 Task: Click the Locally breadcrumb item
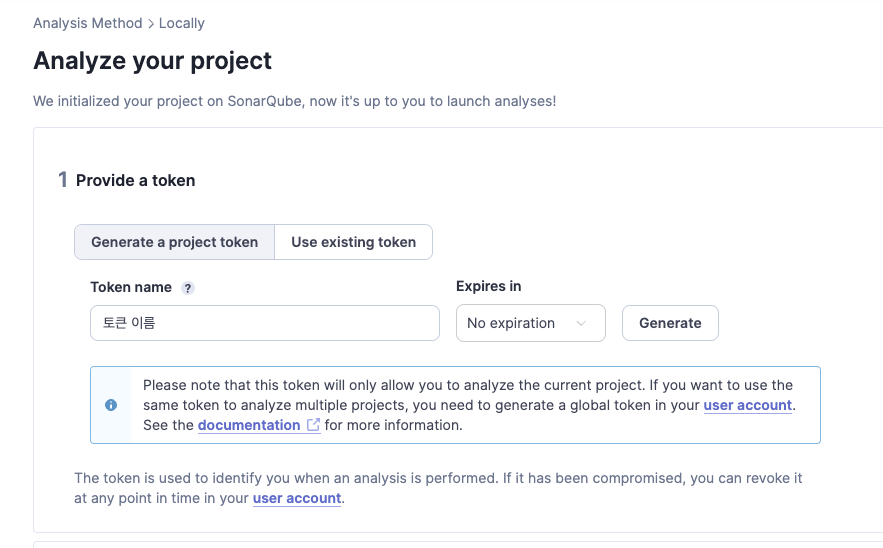[x=182, y=23]
